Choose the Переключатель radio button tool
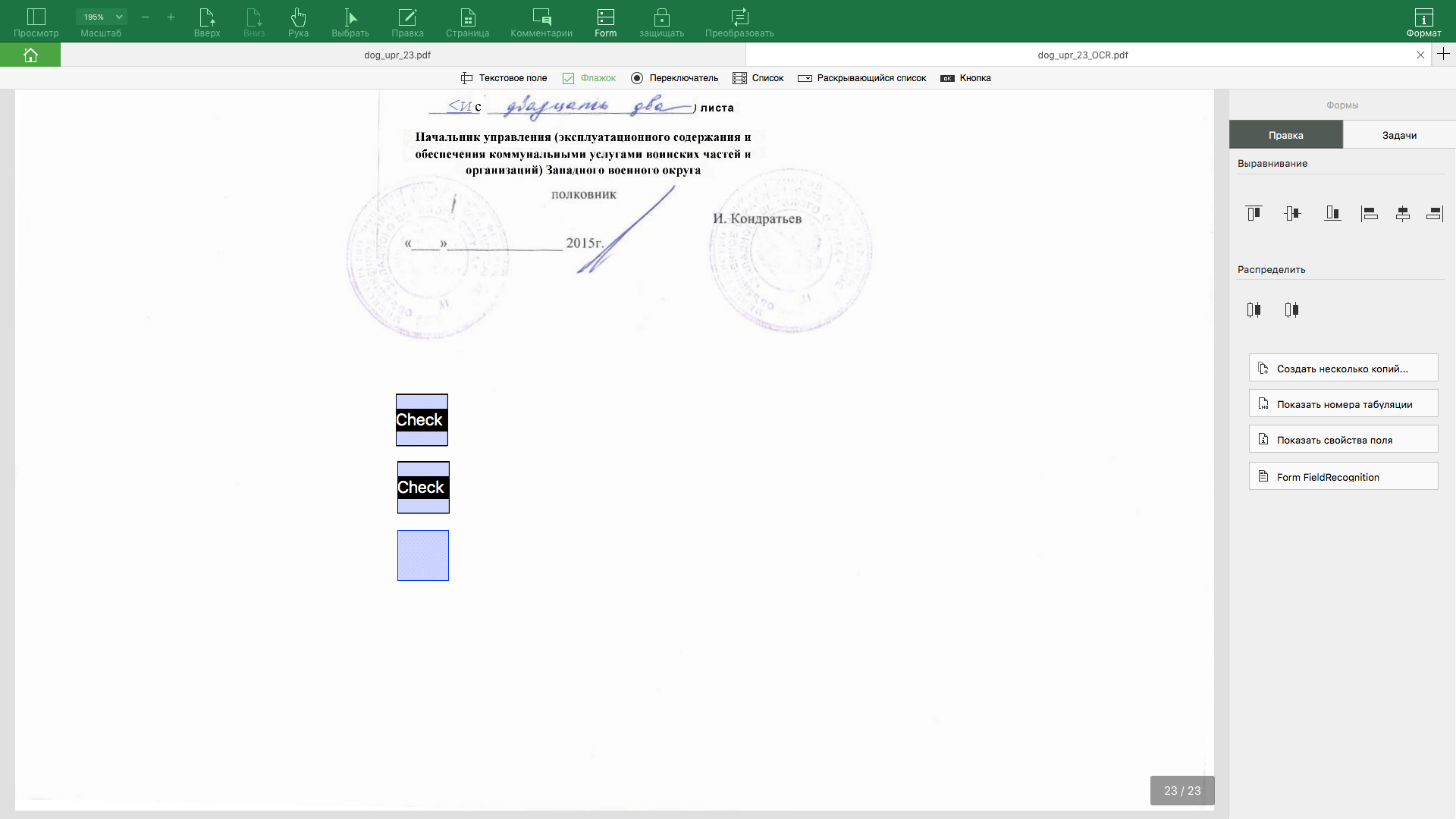 [674, 78]
